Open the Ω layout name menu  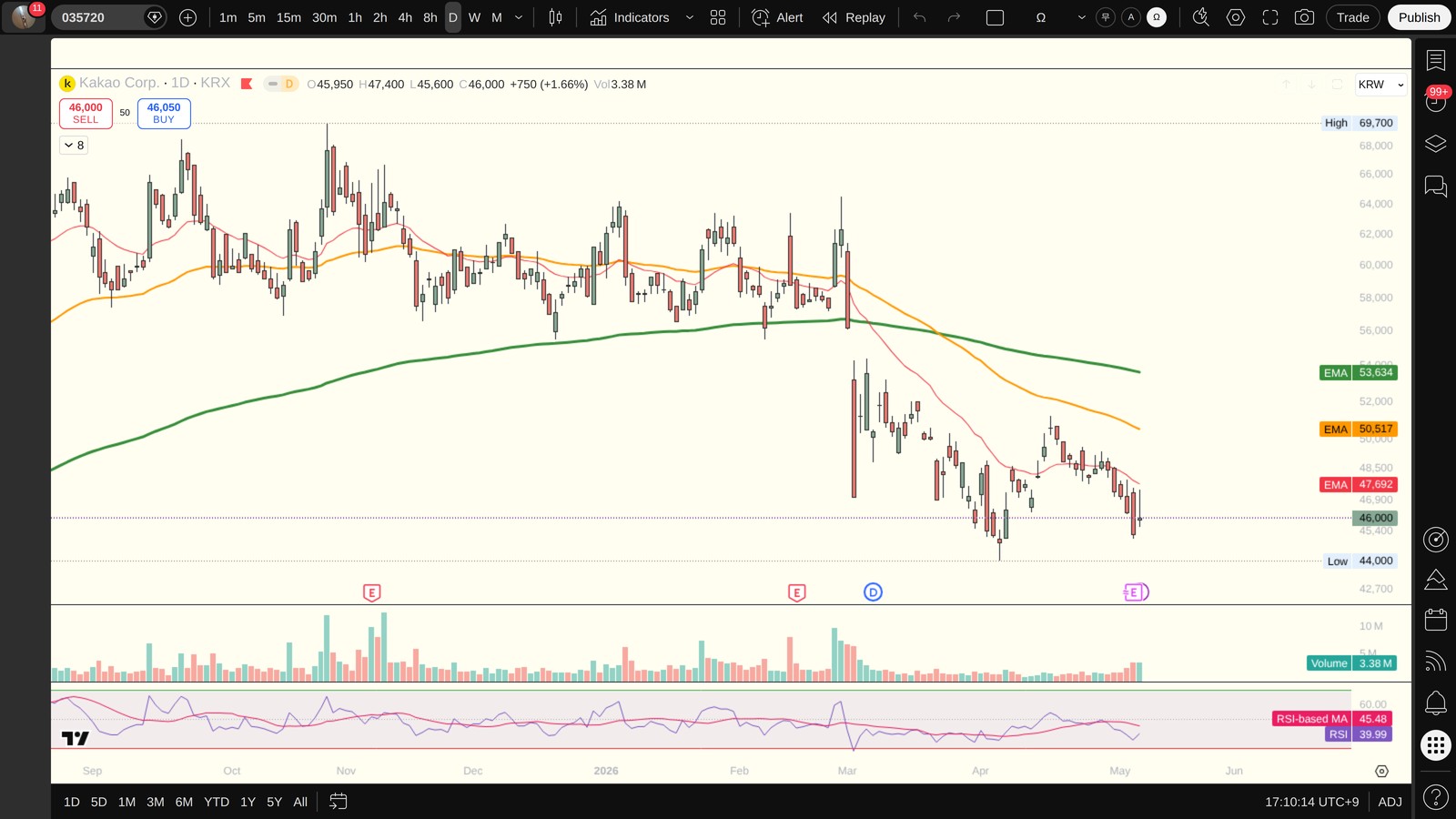pos(1041,17)
